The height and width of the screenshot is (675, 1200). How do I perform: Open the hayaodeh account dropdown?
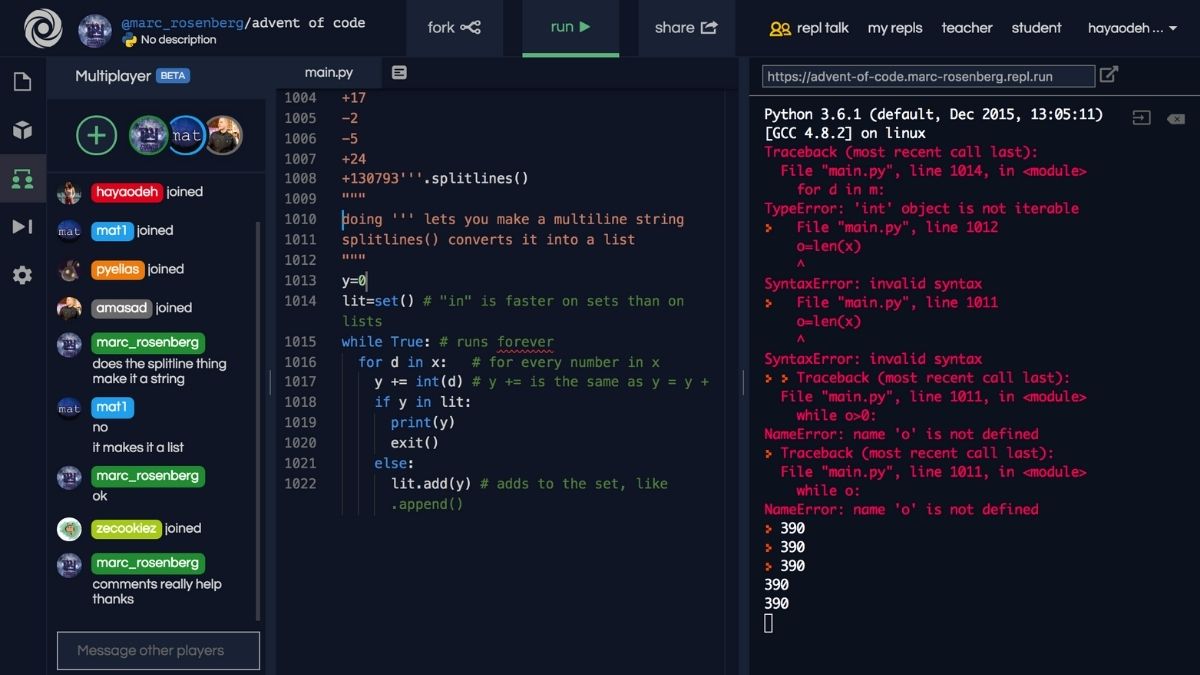click(x=1131, y=28)
